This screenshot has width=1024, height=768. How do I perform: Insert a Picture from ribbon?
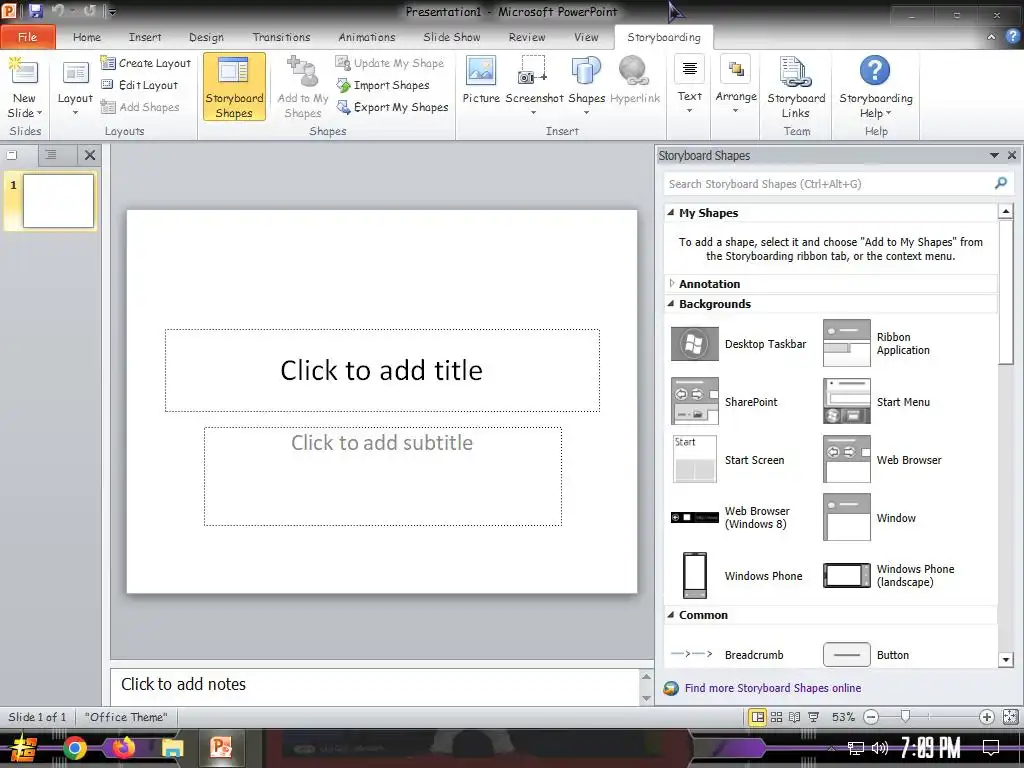(481, 80)
